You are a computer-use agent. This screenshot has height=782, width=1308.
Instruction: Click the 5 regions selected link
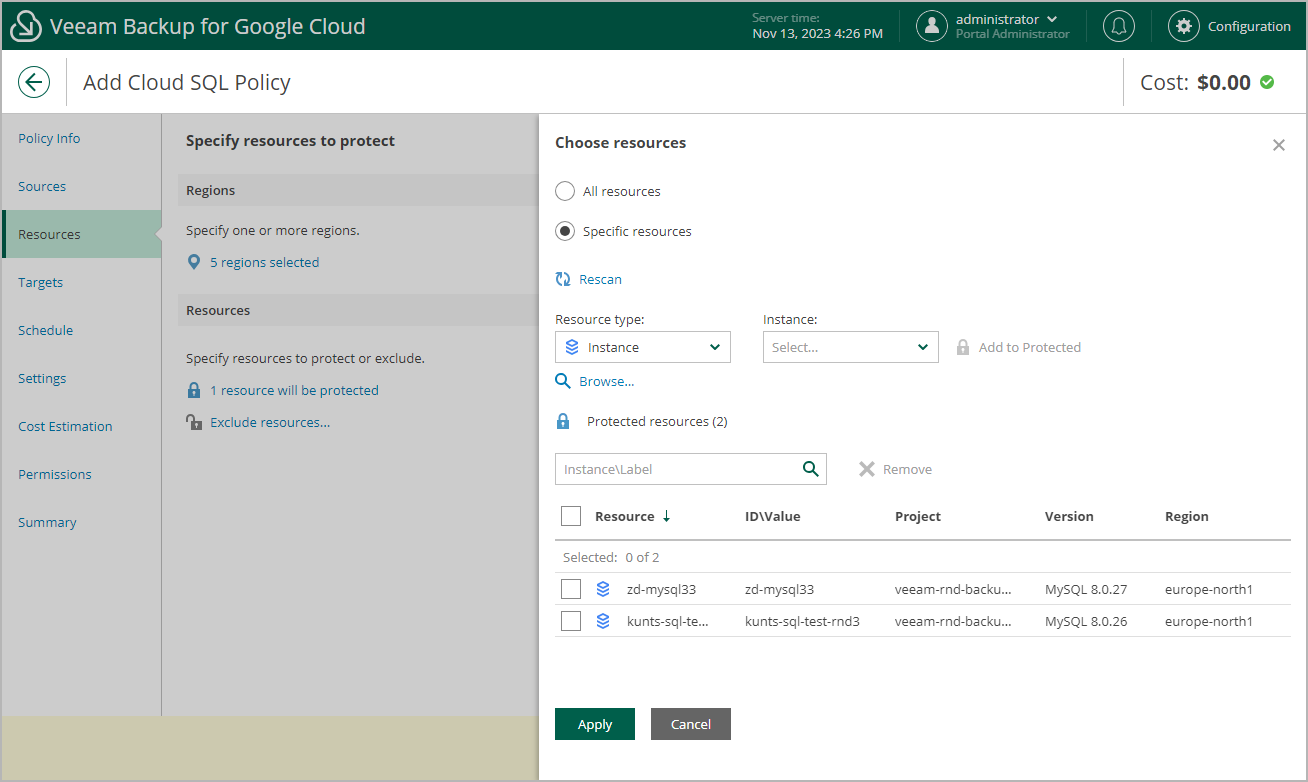[x=265, y=262]
